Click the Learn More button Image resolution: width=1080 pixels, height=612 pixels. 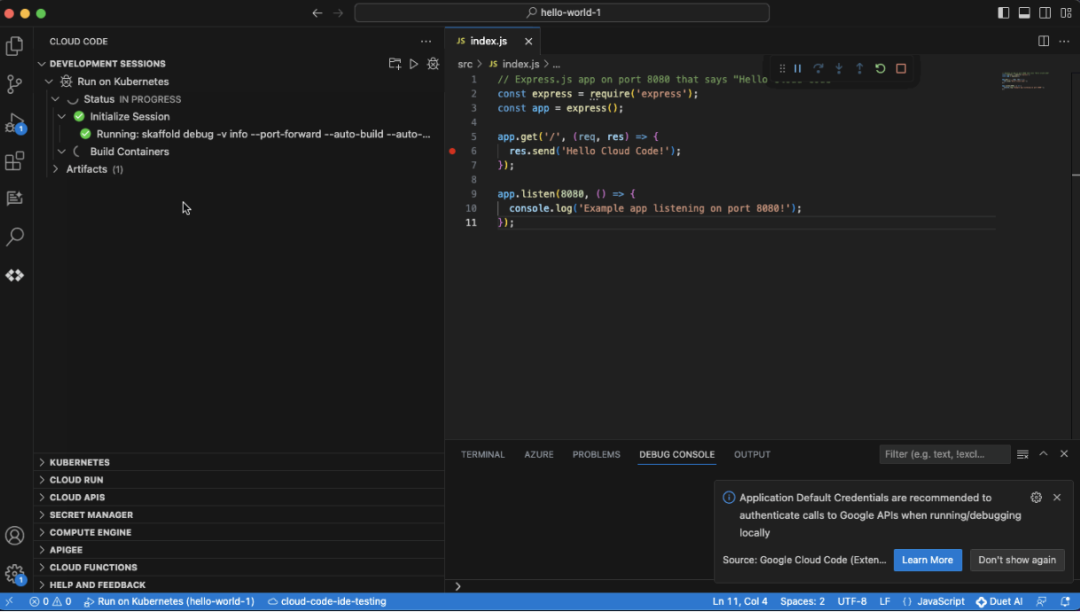click(x=927, y=560)
